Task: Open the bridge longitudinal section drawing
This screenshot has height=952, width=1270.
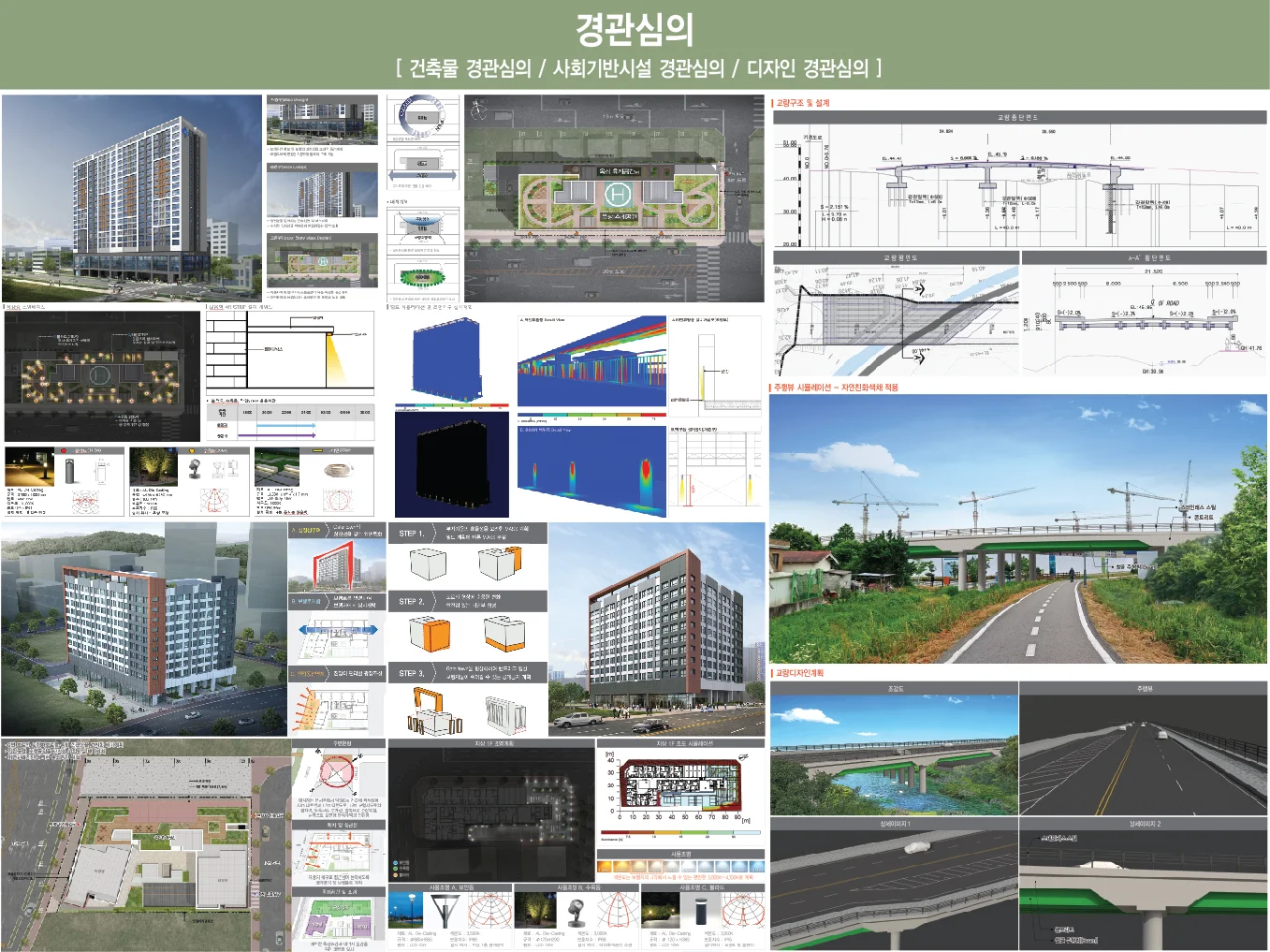Action: tap(1017, 185)
